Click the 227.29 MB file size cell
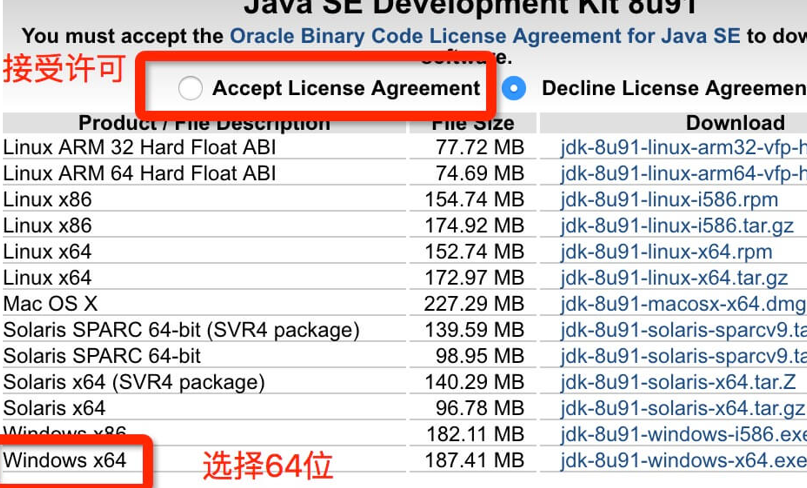The width and height of the screenshot is (807, 488). 474,304
